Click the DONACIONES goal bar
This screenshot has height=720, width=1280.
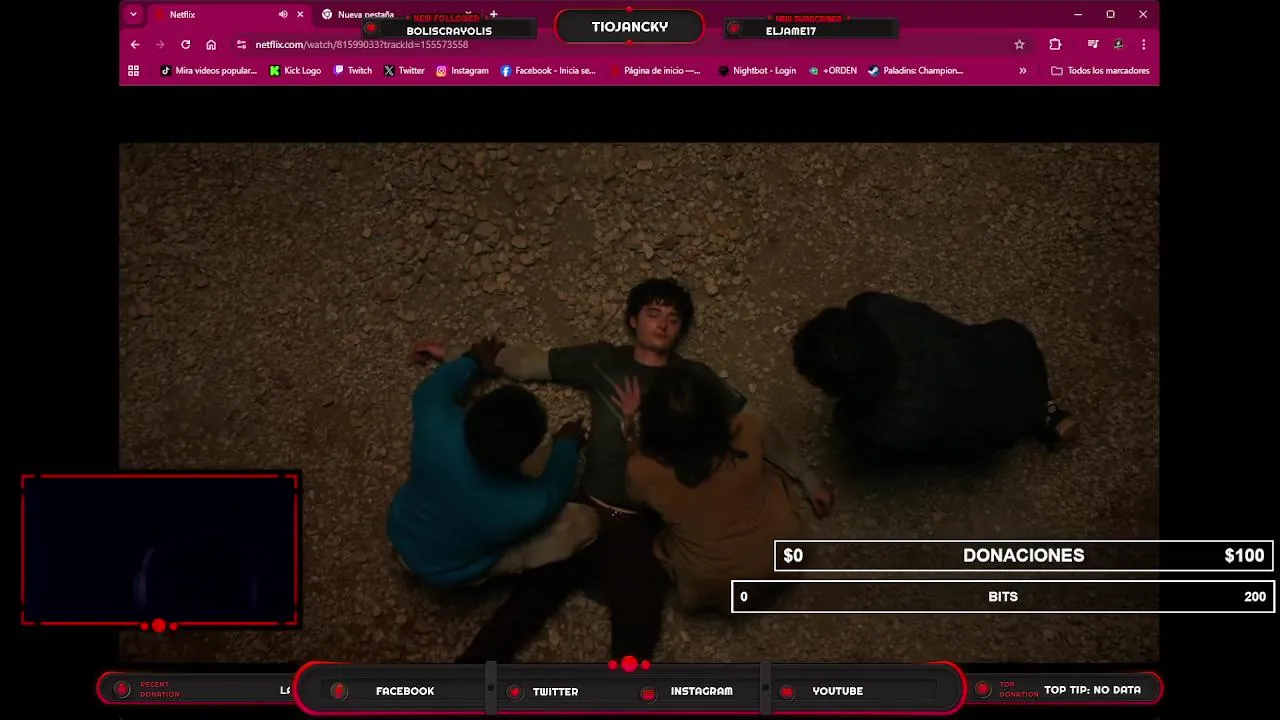(x=1023, y=555)
